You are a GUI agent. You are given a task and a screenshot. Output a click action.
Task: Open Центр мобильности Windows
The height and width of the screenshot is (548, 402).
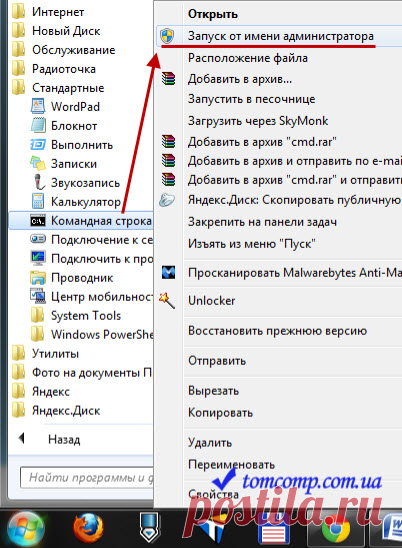[x=92, y=296]
